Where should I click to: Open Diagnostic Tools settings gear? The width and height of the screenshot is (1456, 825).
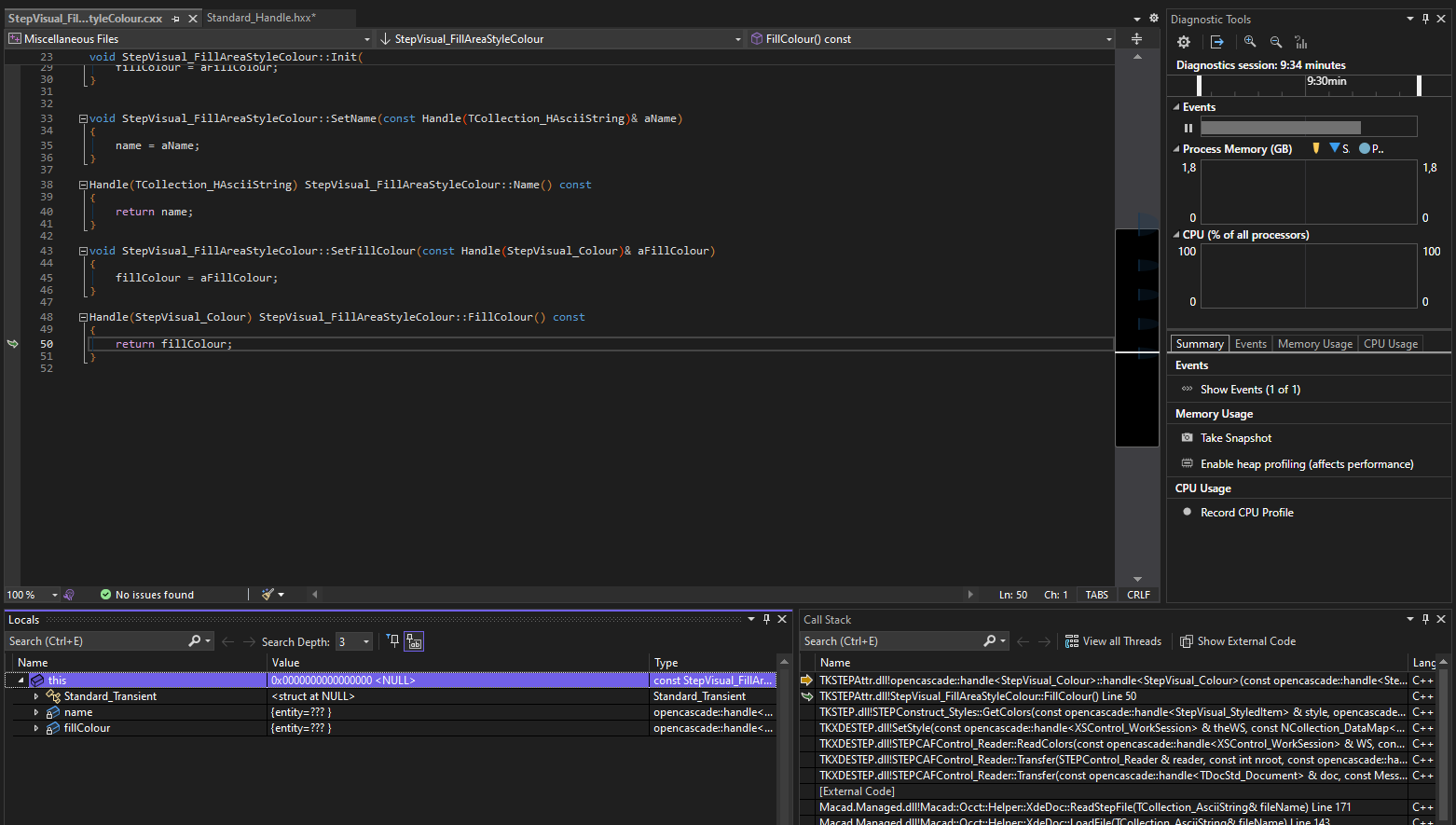pos(1184,42)
